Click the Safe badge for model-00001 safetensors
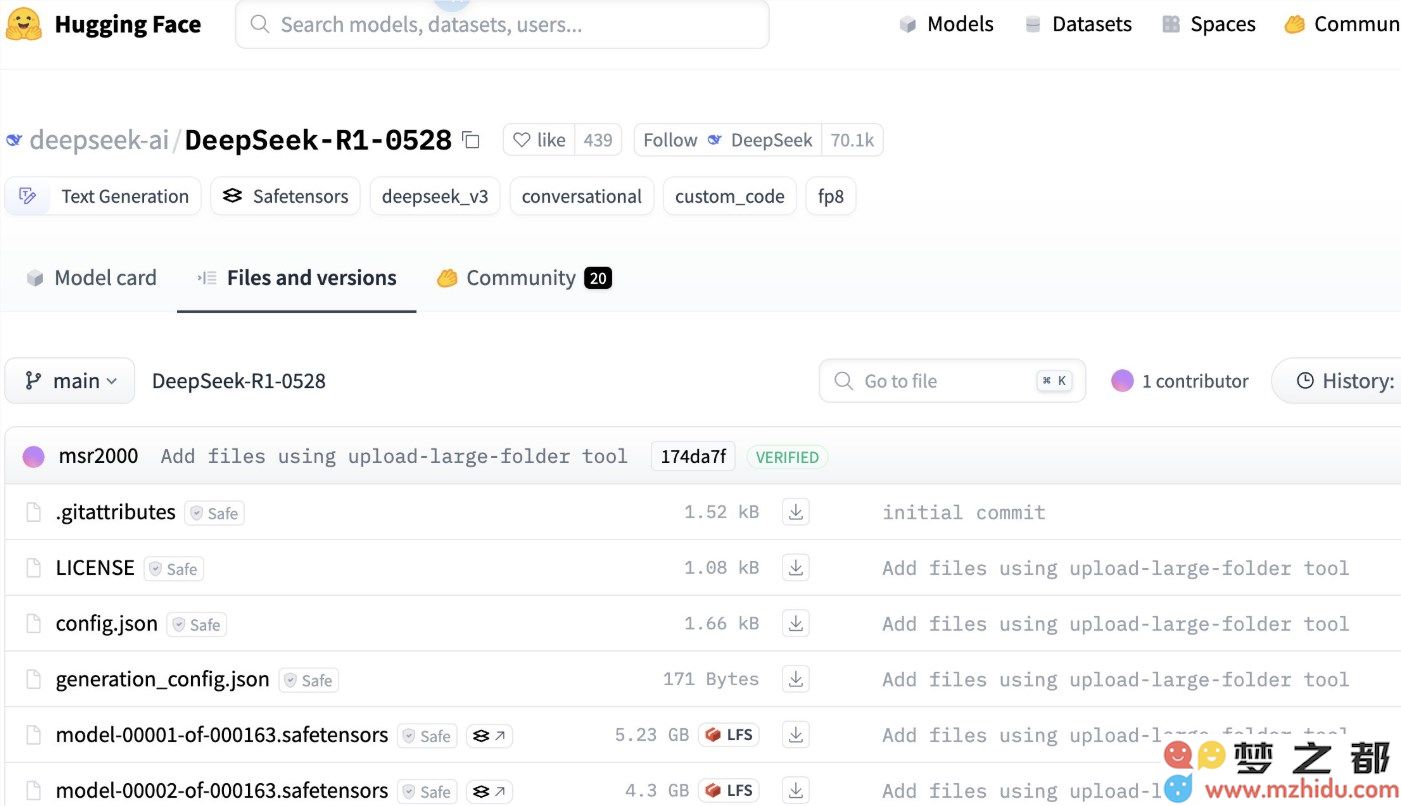This screenshot has width=1401, height=806. [x=427, y=736]
